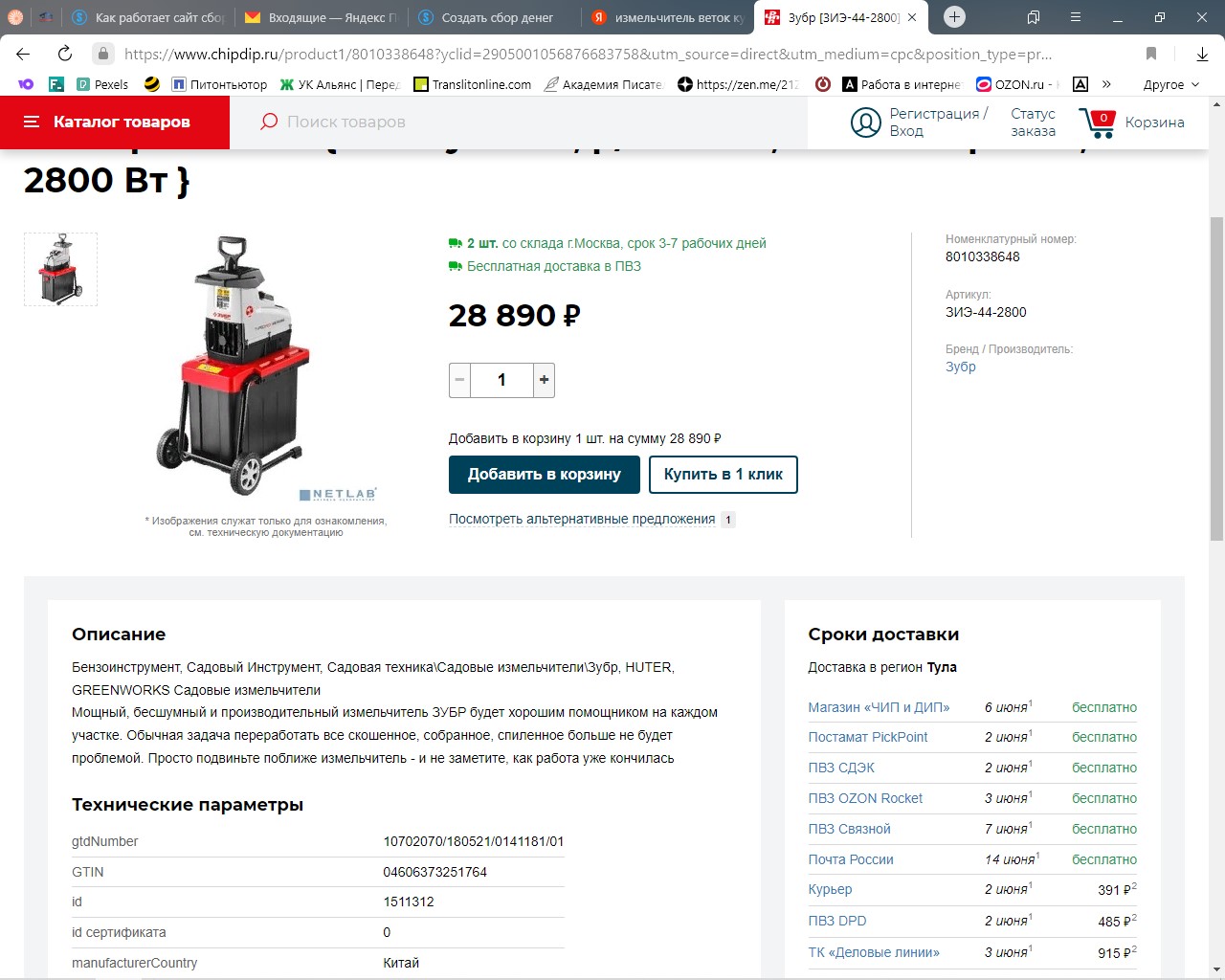
Task: Open browser downloads icon
Action: (1202, 54)
